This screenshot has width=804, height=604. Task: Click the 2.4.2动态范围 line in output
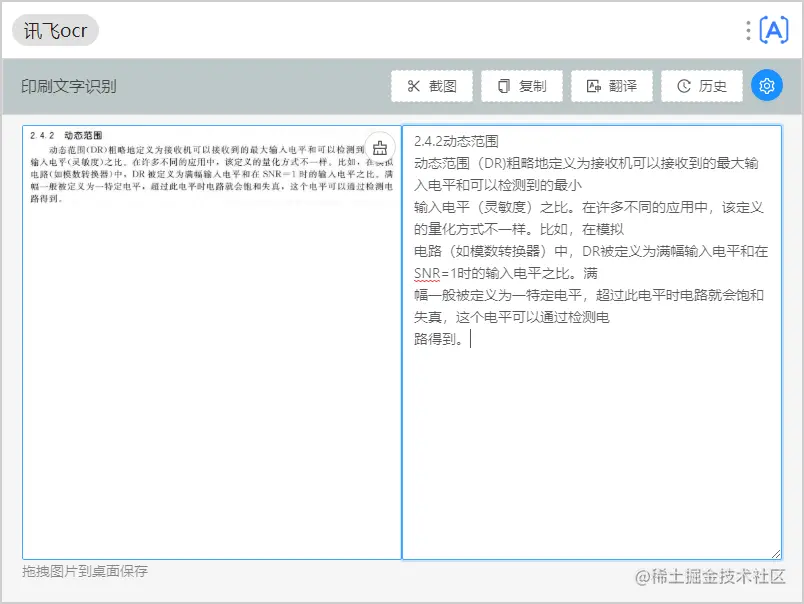(456, 141)
